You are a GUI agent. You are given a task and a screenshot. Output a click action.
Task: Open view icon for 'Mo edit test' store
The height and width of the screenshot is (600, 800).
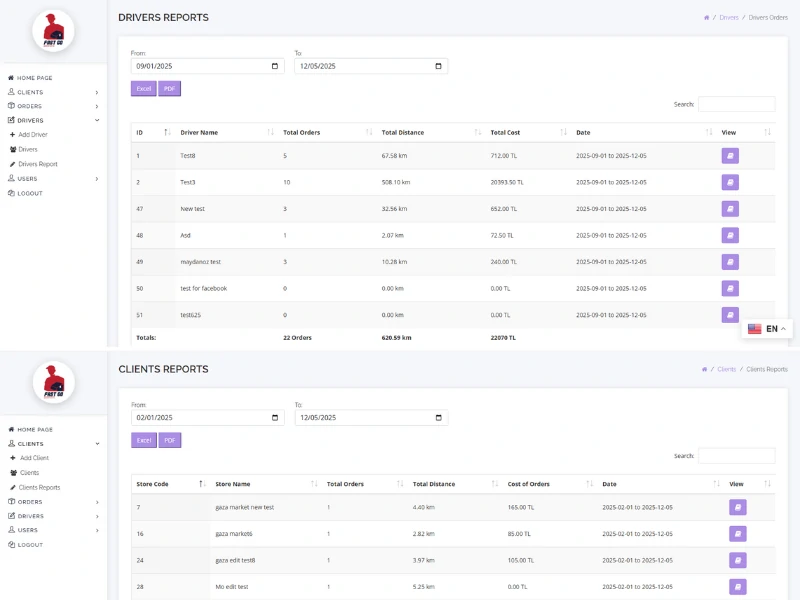pyautogui.click(x=737, y=586)
